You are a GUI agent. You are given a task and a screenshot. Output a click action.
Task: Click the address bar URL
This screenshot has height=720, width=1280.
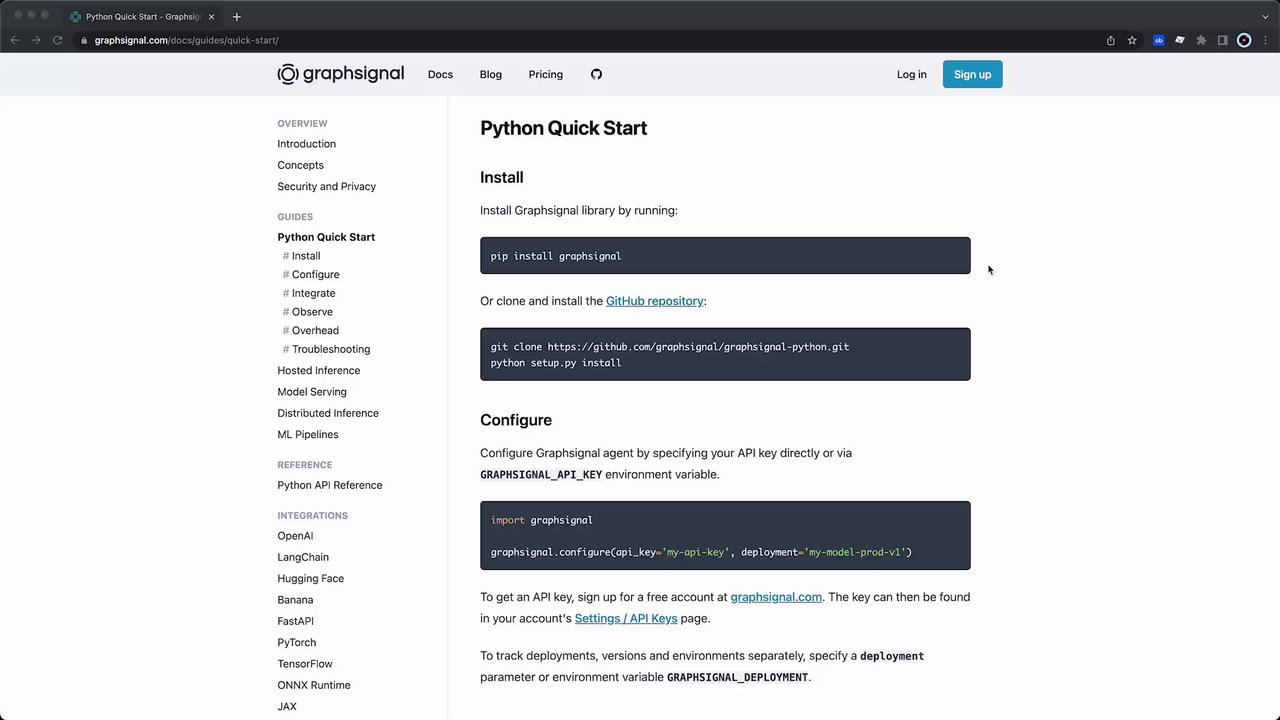[x=186, y=40]
